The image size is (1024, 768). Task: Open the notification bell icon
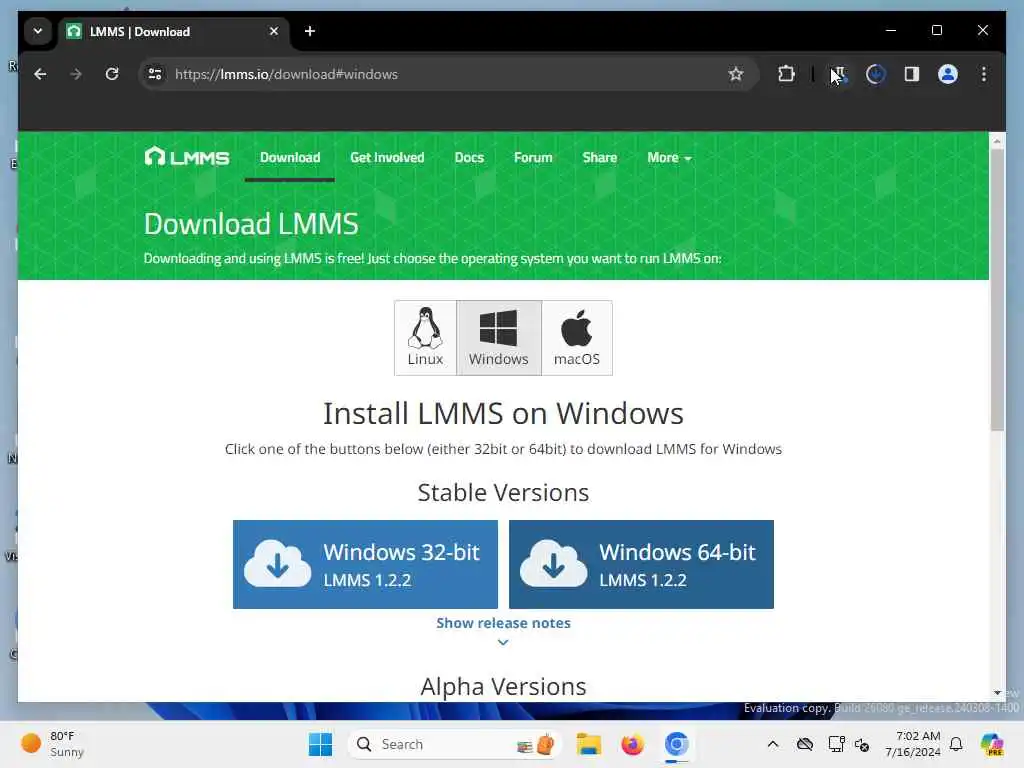click(x=956, y=744)
